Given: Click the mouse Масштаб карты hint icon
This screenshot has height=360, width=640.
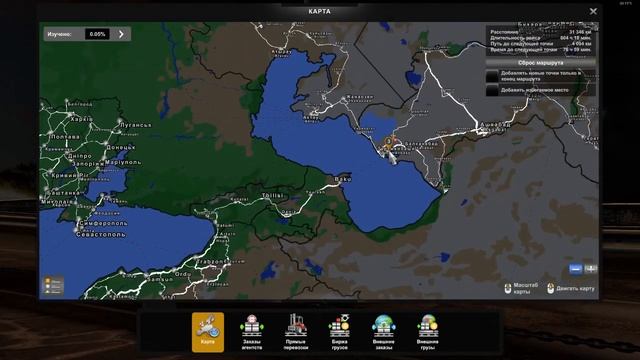Looking at the screenshot, I should [508, 289].
